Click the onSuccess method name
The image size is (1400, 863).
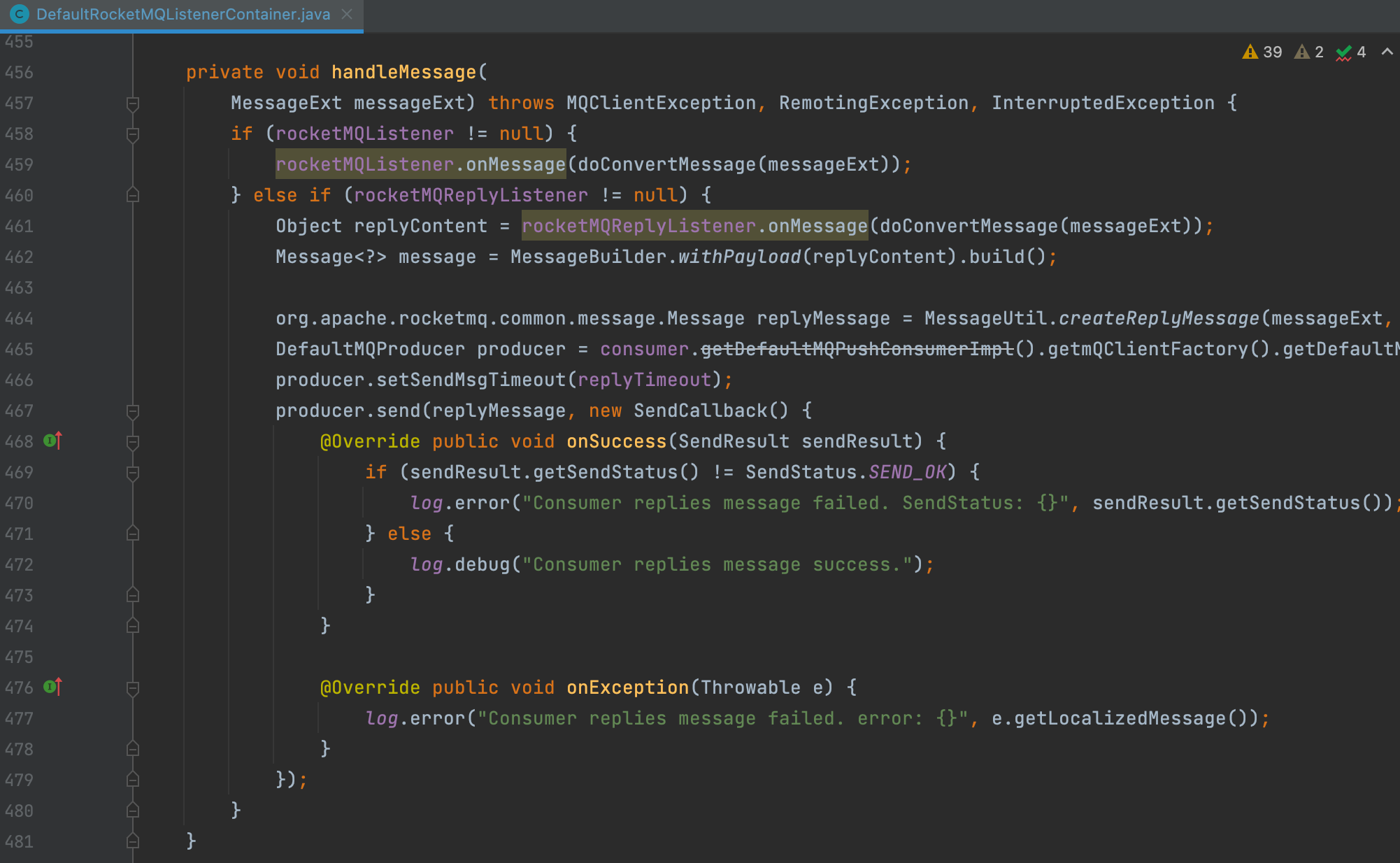click(616, 441)
